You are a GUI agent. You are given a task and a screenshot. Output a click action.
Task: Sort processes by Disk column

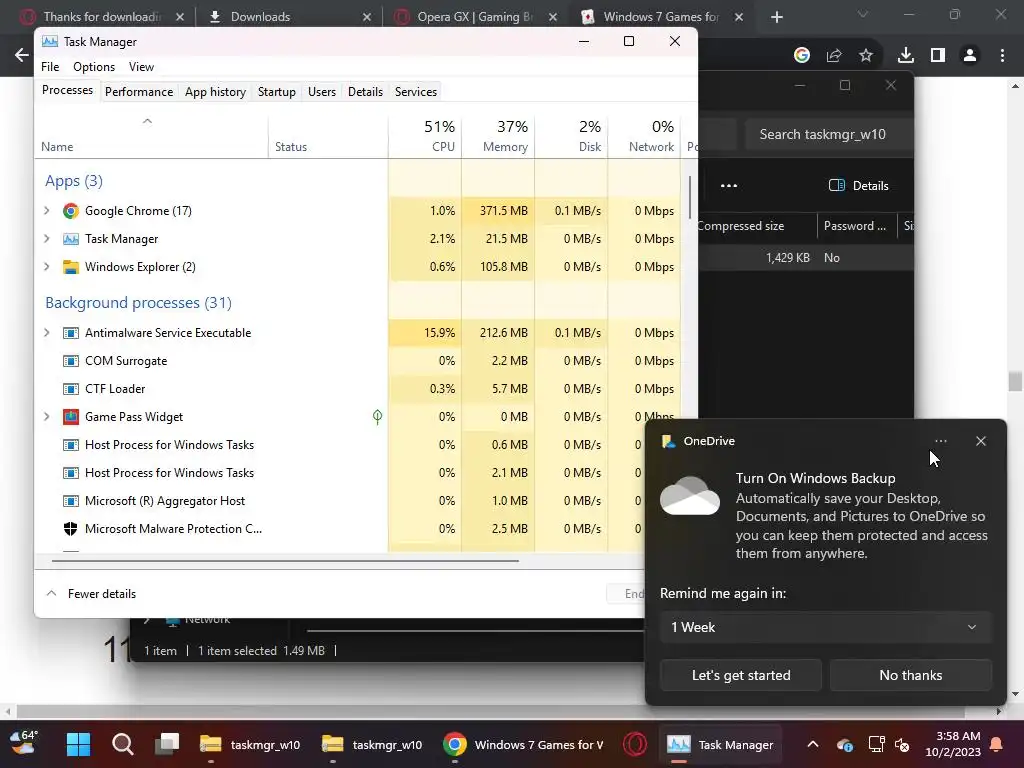click(x=571, y=136)
